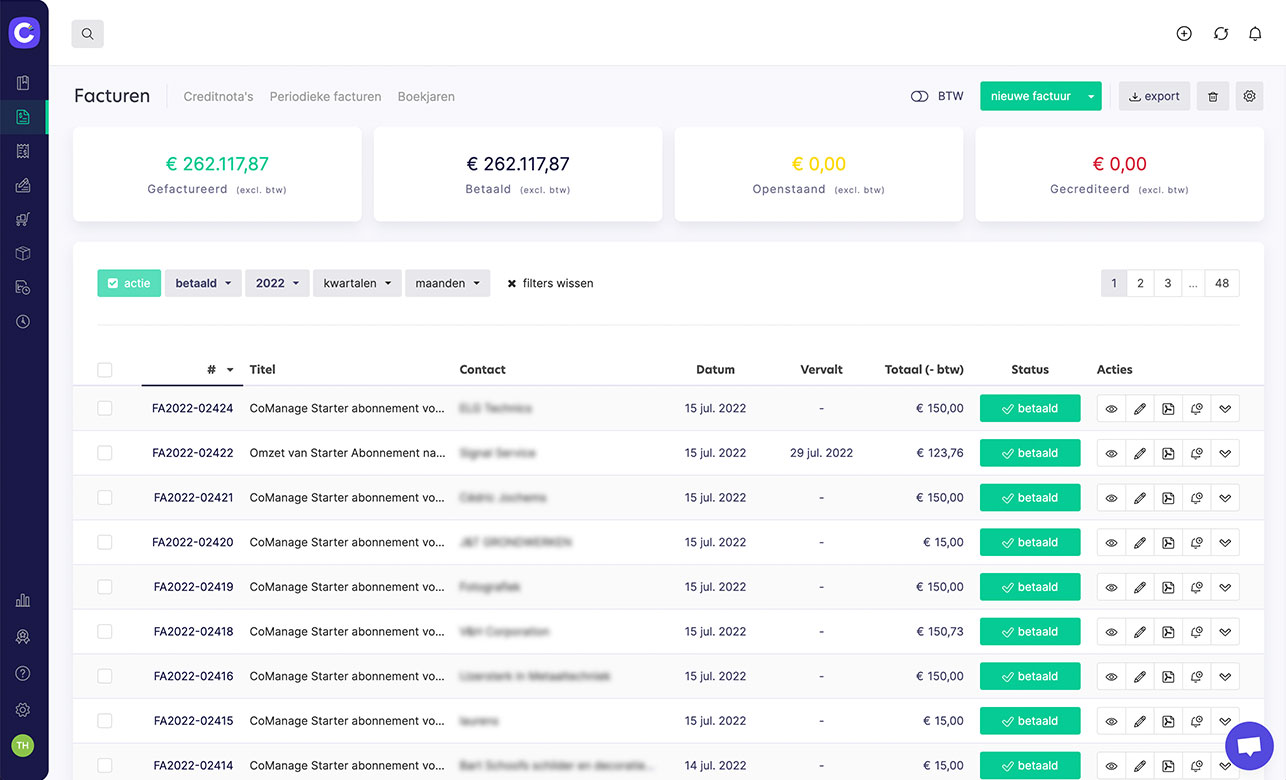Click the nieuwe factuur button
Screen dimensions: 1286x780
pyautogui.click(x=1030, y=96)
